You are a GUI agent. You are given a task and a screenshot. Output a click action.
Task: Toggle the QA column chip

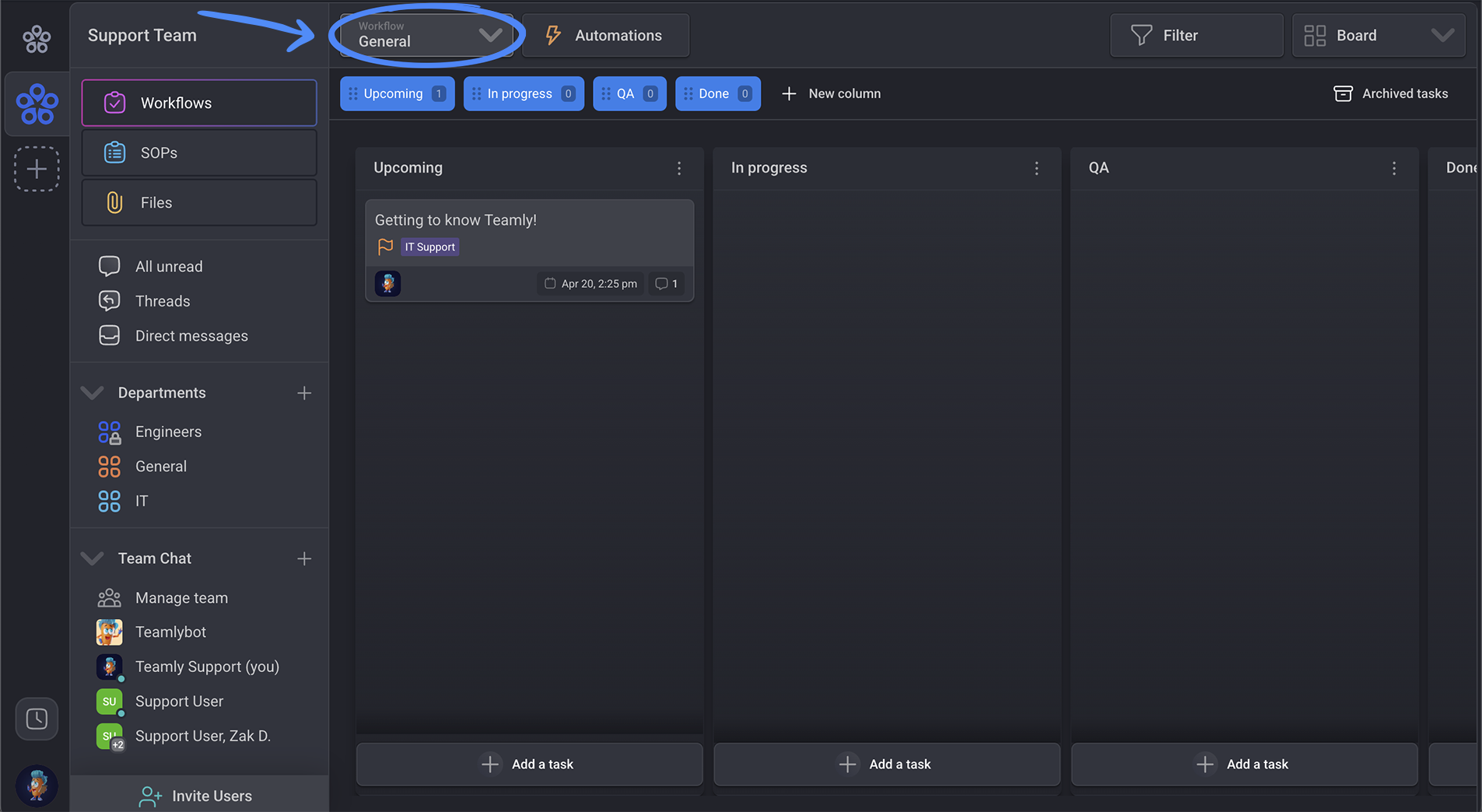pyautogui.click(x=629, y=93)
